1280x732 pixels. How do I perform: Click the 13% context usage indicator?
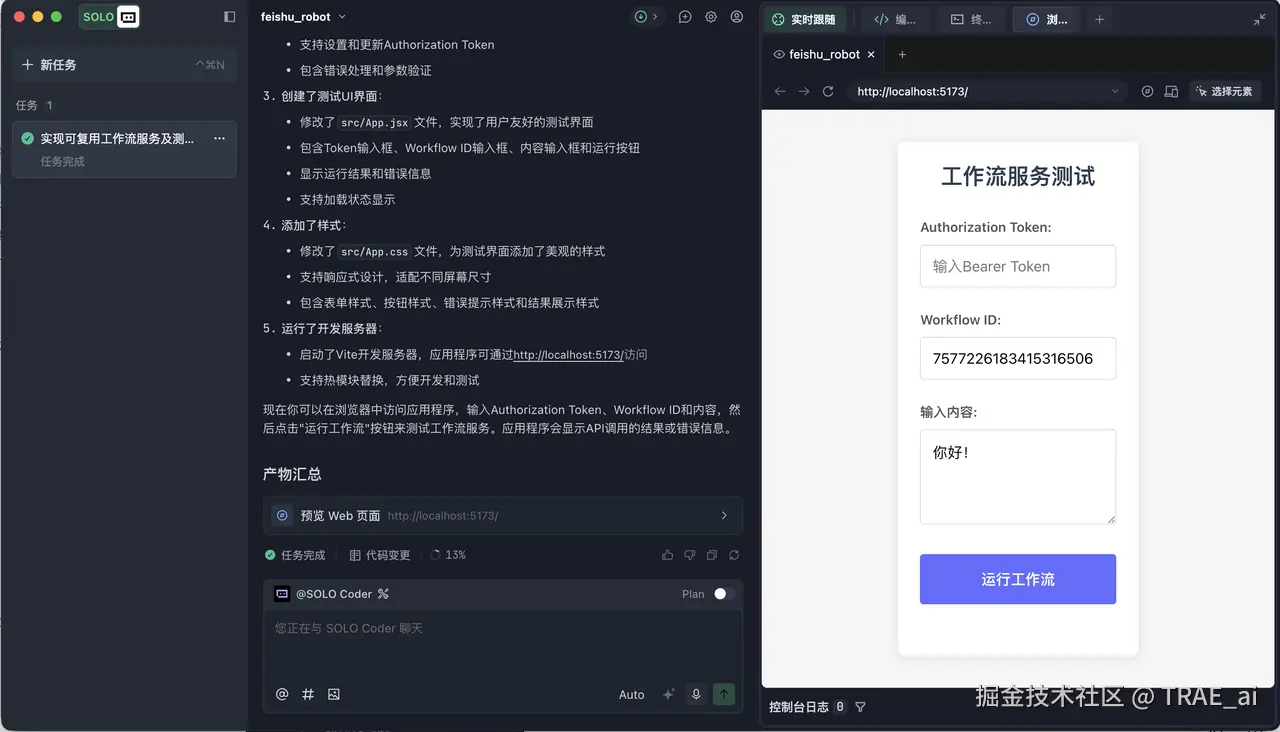(447, 555)
